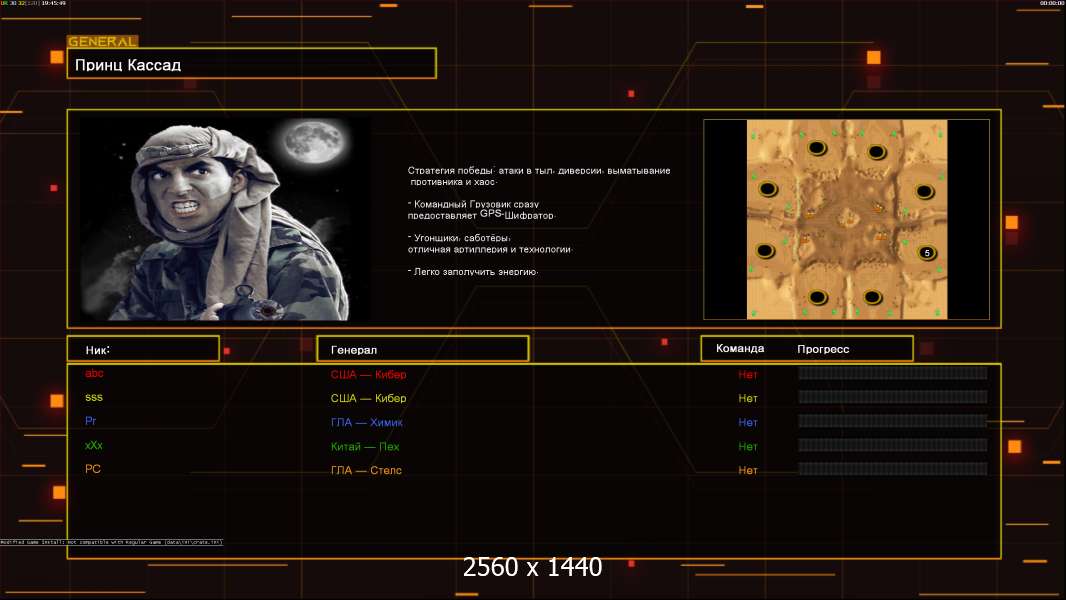Select player "abc" in the nickname list
This screenshot has width=1066, height=600.
coord(95,374)
